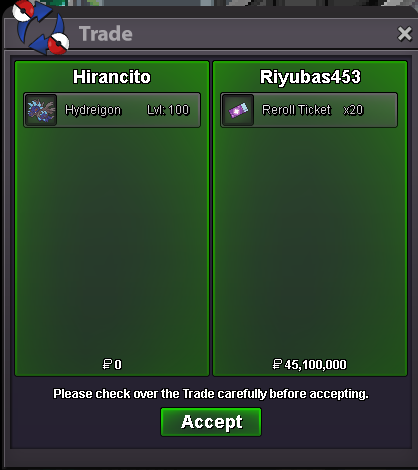Click the Hydreigon name label
418x470 pixels.
(x=93, y=110)
